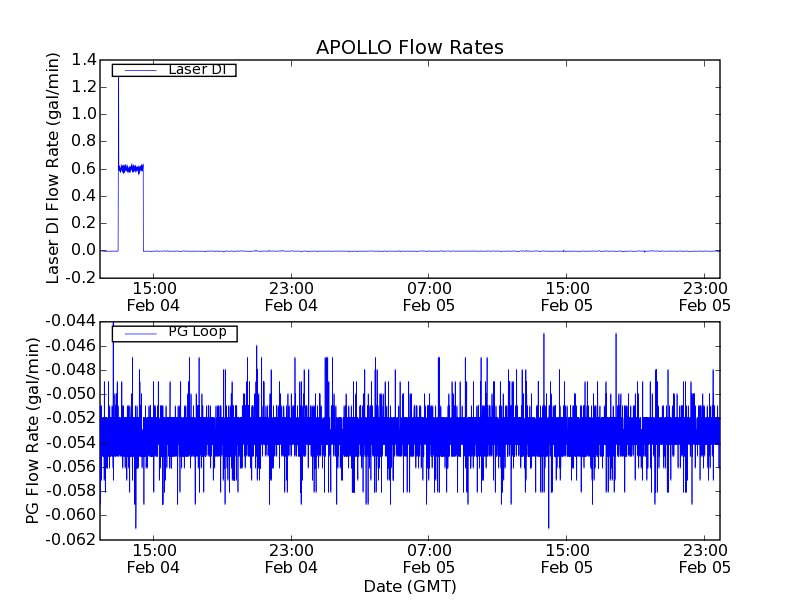
Task: Select the Laser DI legend label
Action: coord(196,69)
